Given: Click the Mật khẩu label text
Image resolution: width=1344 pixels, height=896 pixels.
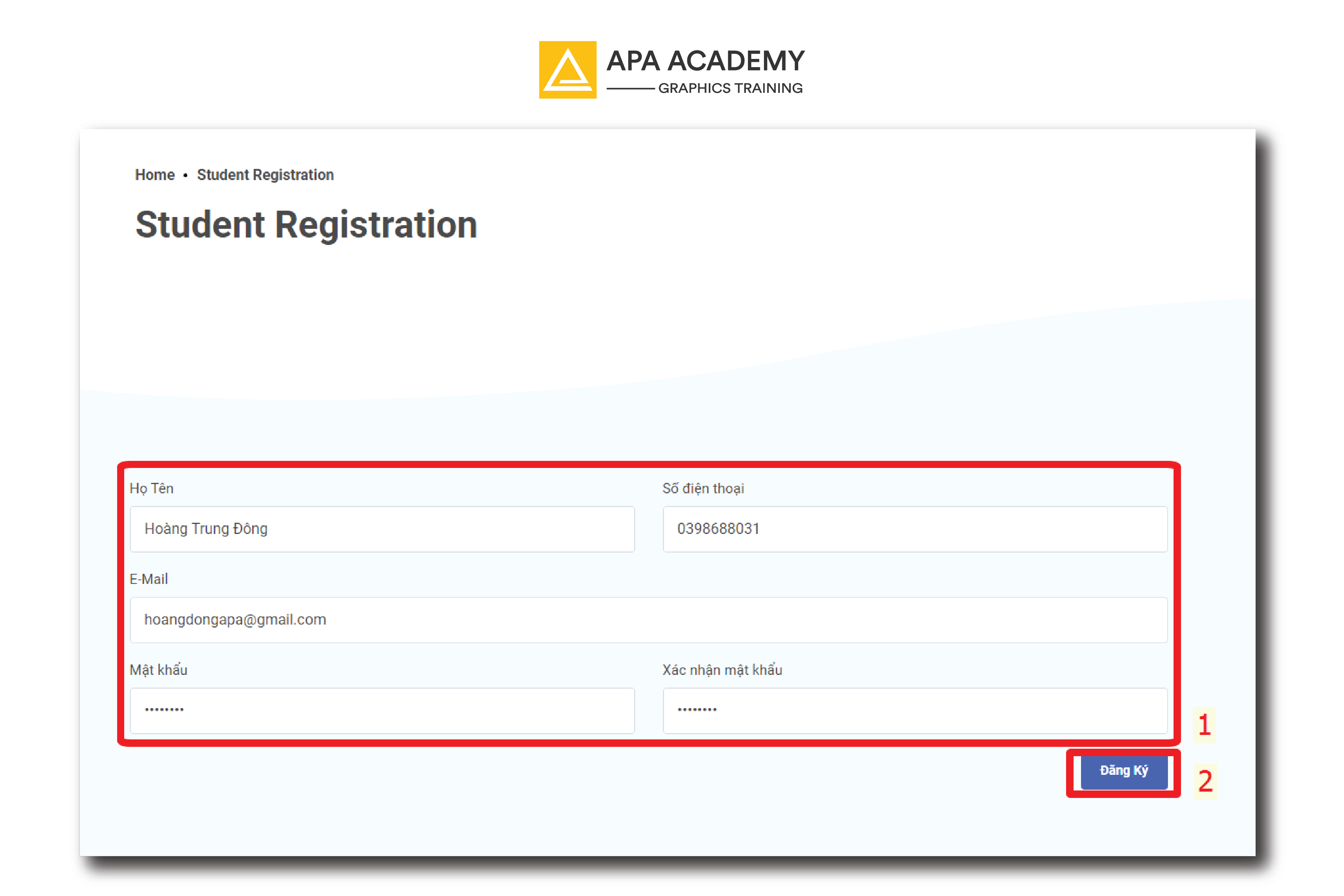Looking at the screenshot, I should [x=159, y=670].
